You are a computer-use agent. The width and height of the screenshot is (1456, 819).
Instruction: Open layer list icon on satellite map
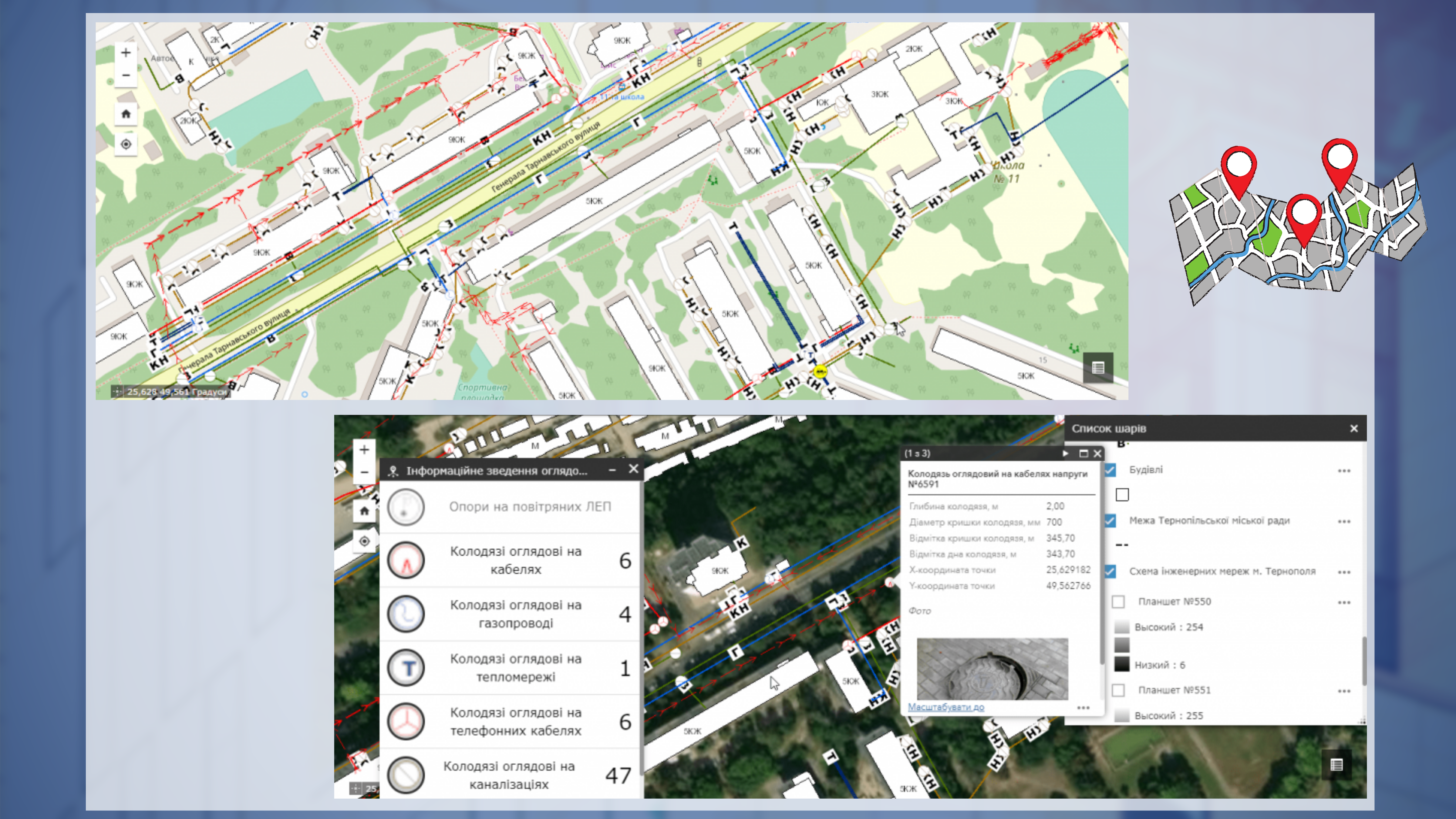click(x=1336, y=765)
